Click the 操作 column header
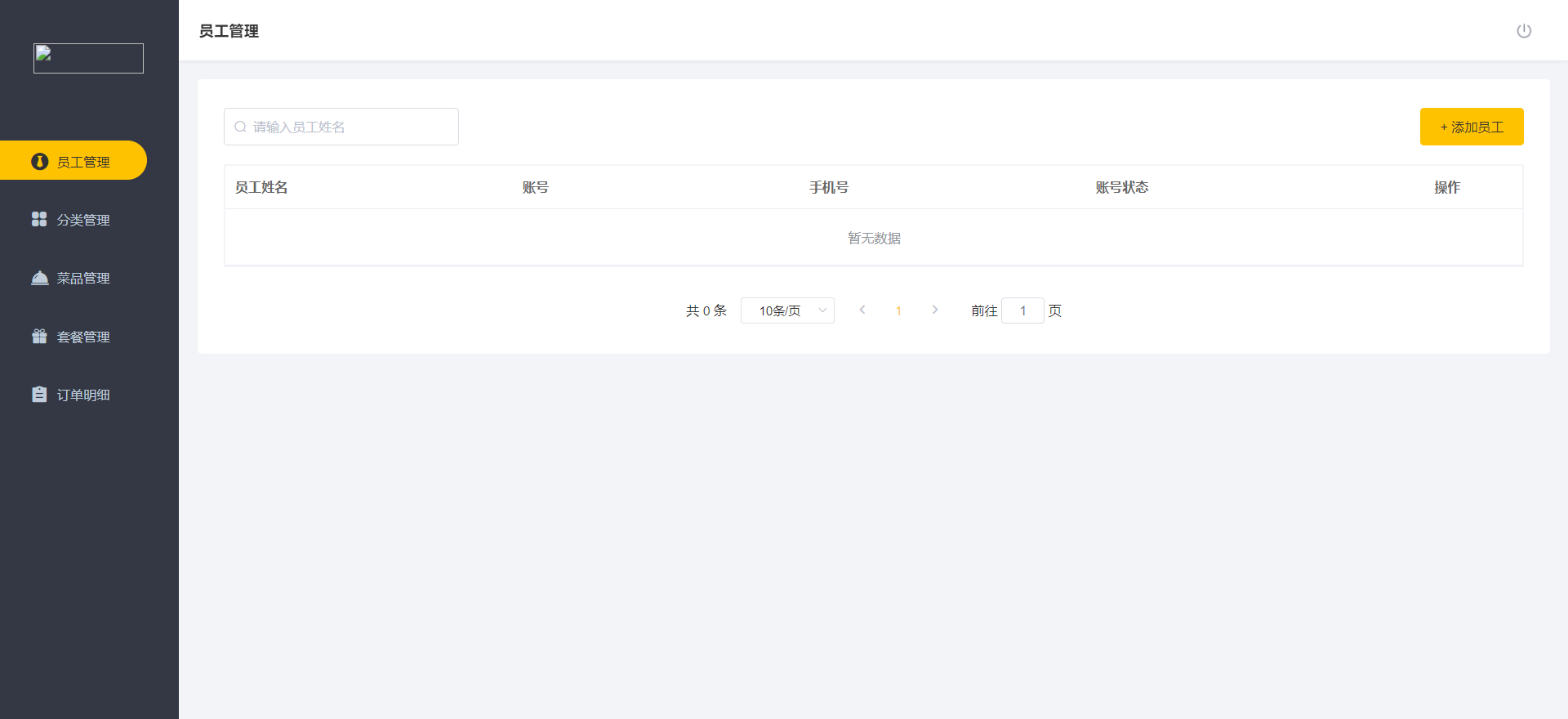Viewport: 1568px width, 719px height. 1447,187
